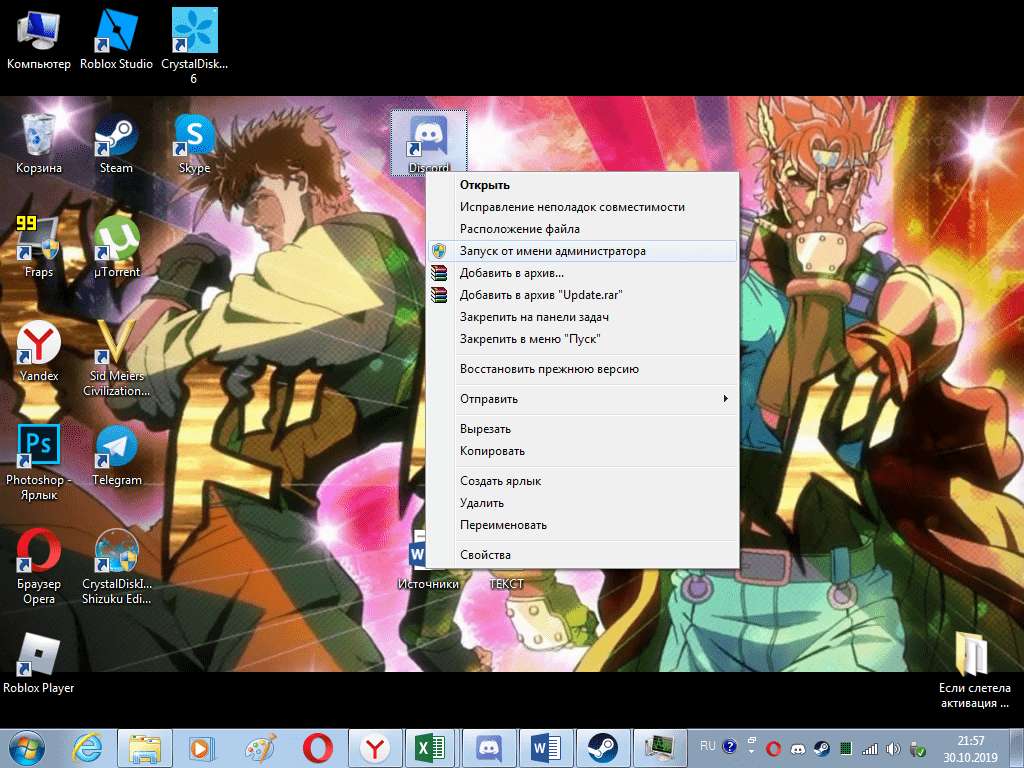Click 'Запуск от имени администратора' in context menu
The height and width of the screenshot is (768, 1024).
click(x=552, y=251)
